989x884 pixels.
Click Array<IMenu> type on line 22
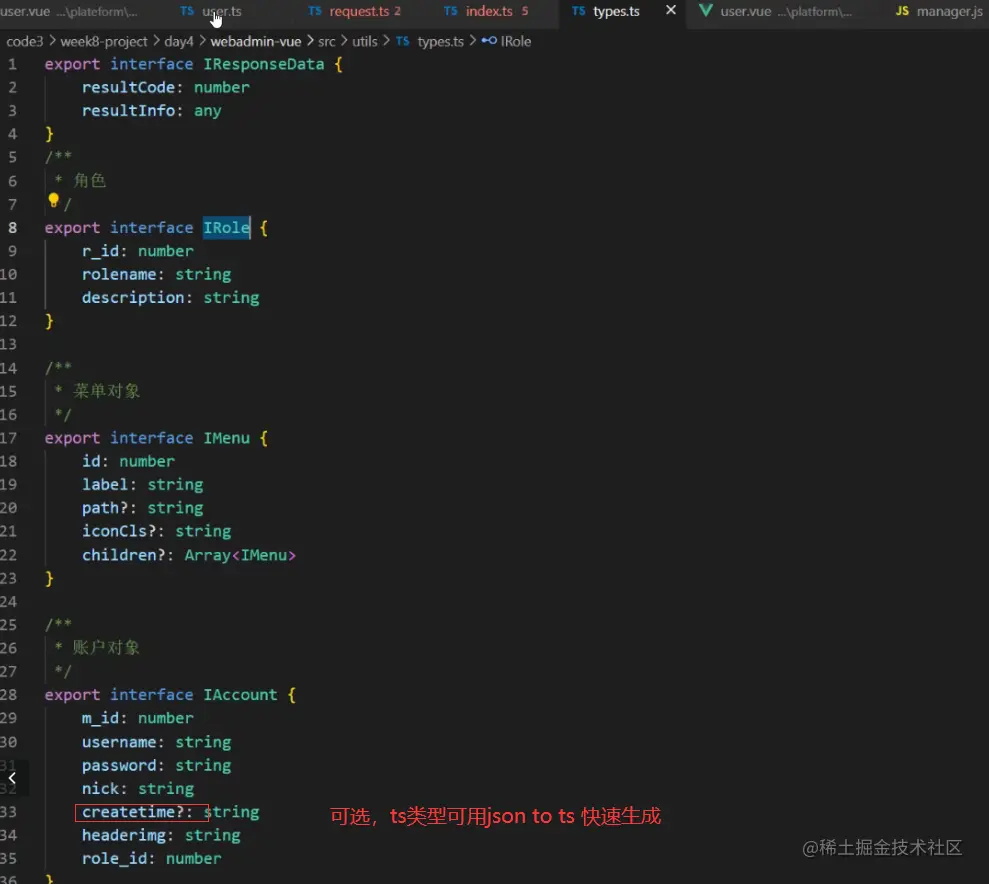point(240,555)
